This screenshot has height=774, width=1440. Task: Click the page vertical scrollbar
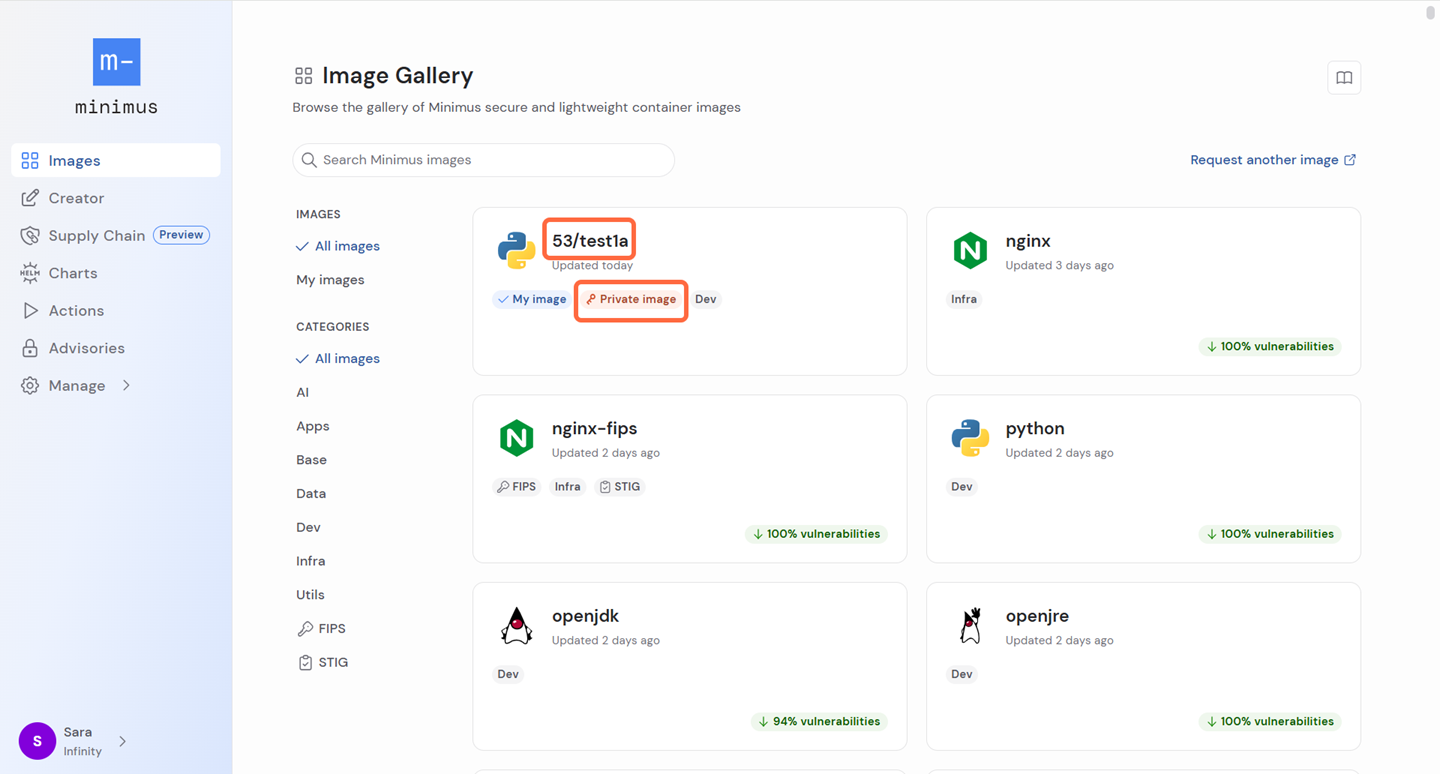pyautogui.click(x=1431, y=12)
